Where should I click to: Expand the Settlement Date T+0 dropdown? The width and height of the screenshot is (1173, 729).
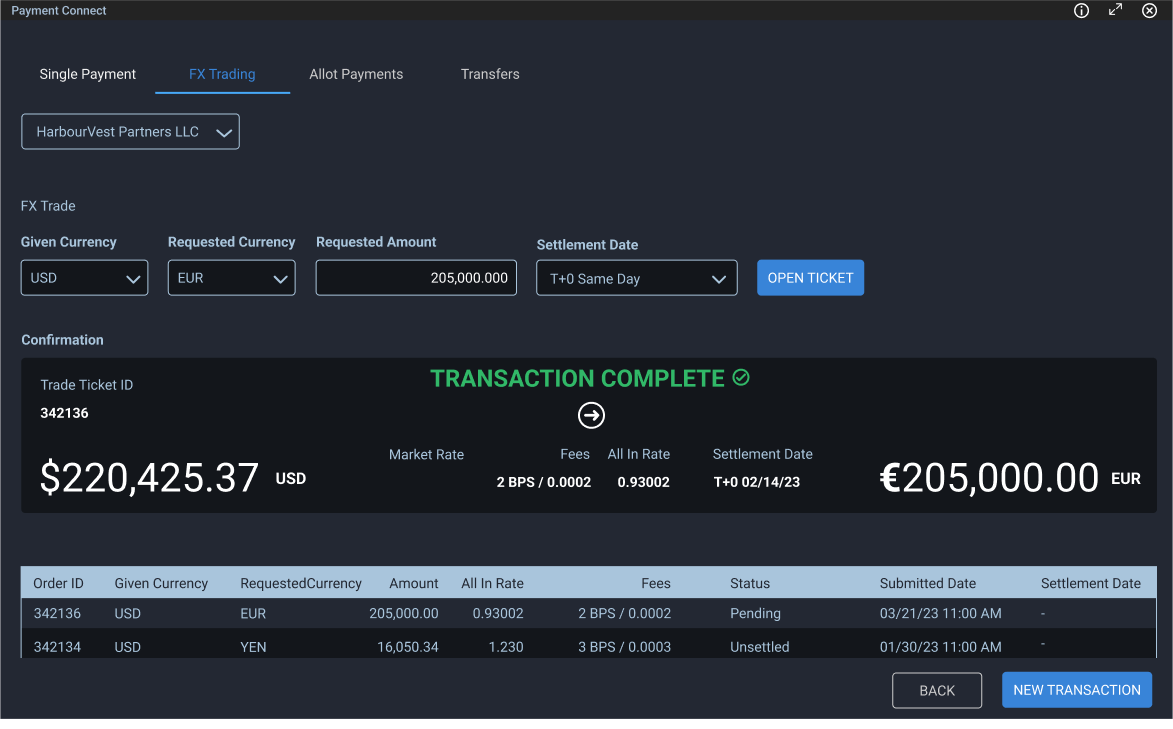coord(636,277)
